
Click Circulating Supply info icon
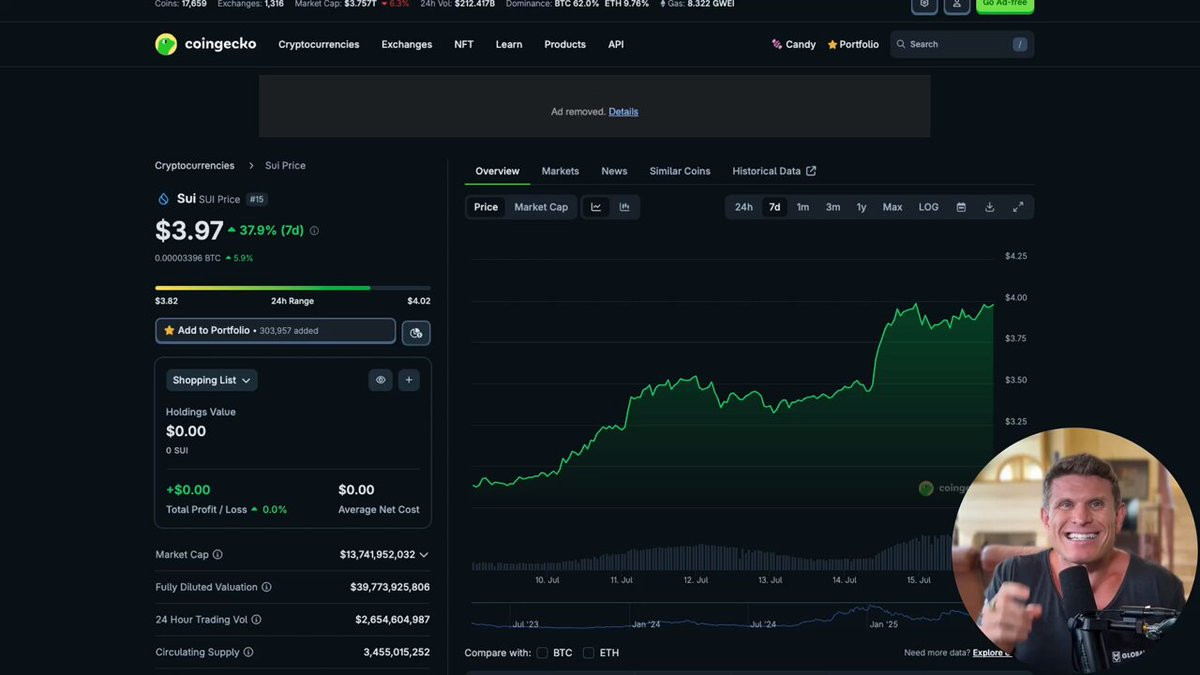point(249,652)
